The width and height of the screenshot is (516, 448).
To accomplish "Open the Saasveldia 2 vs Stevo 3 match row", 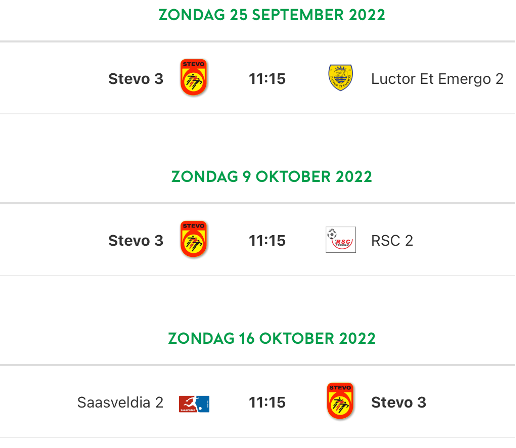I will 257,401.
